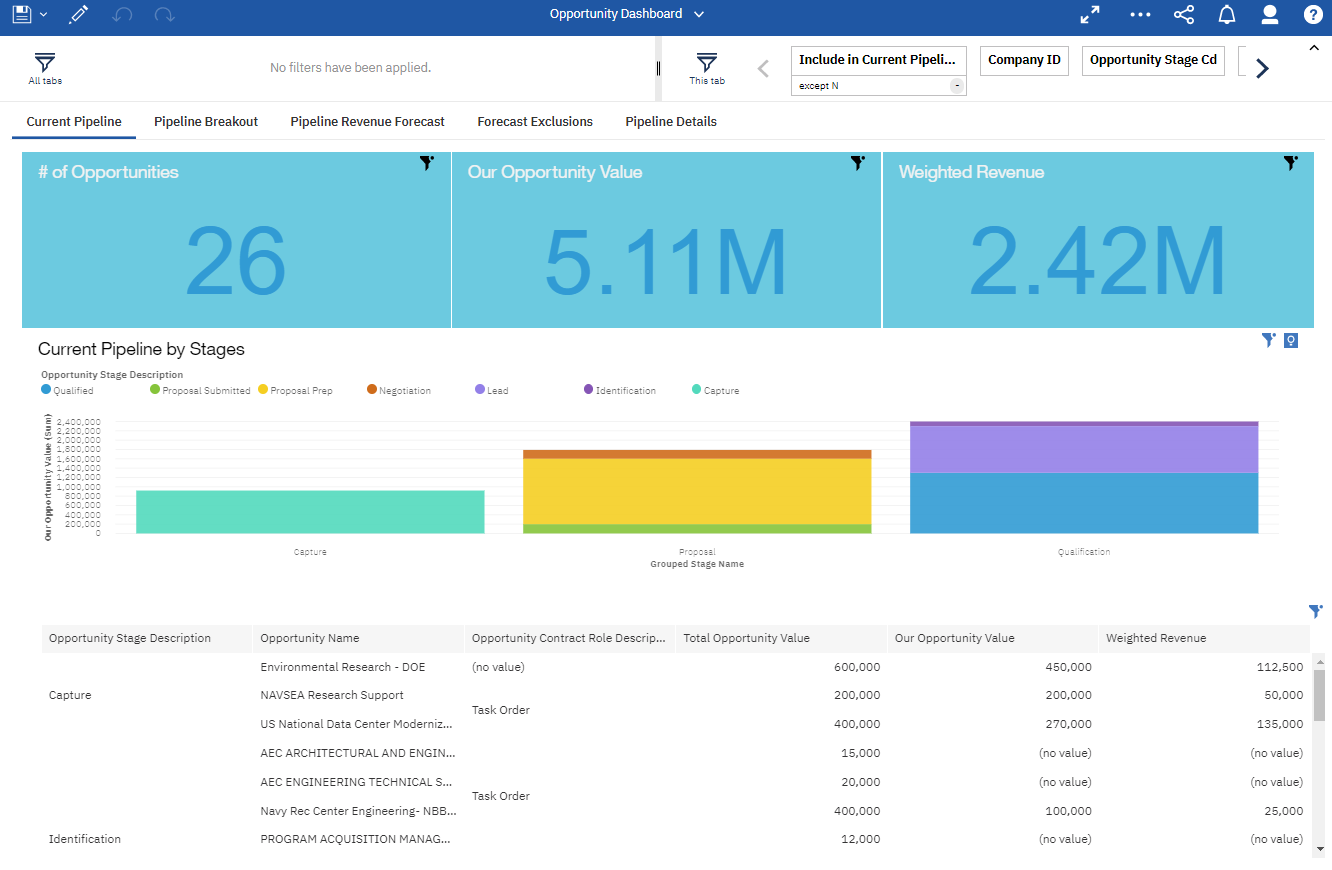Collapse the filter bar with the chevron
The height and width of the screenshot is (870, 1332).
click(1314, 47)
